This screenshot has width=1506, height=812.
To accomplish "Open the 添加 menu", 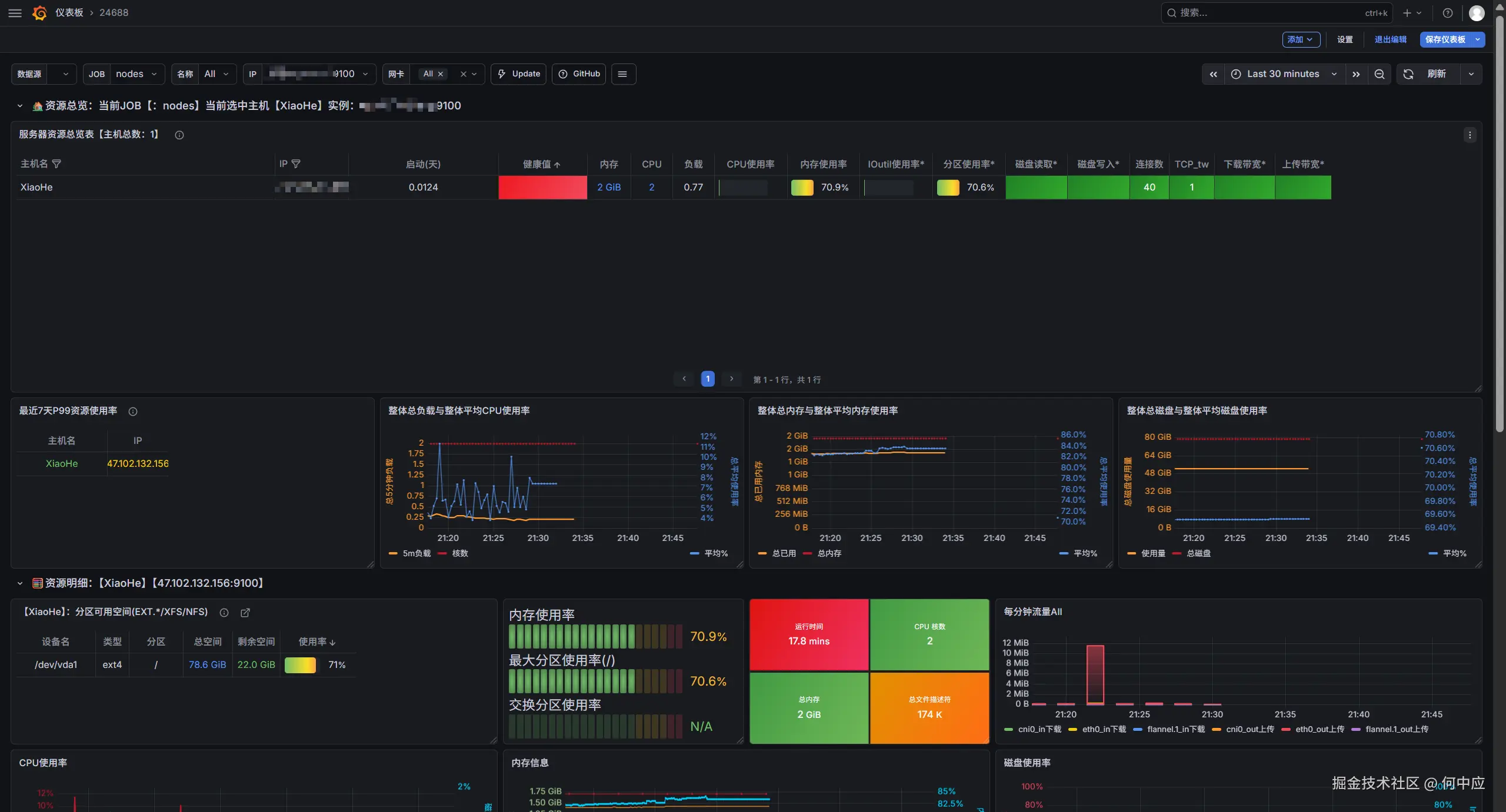I will [x=1301, y=39].
